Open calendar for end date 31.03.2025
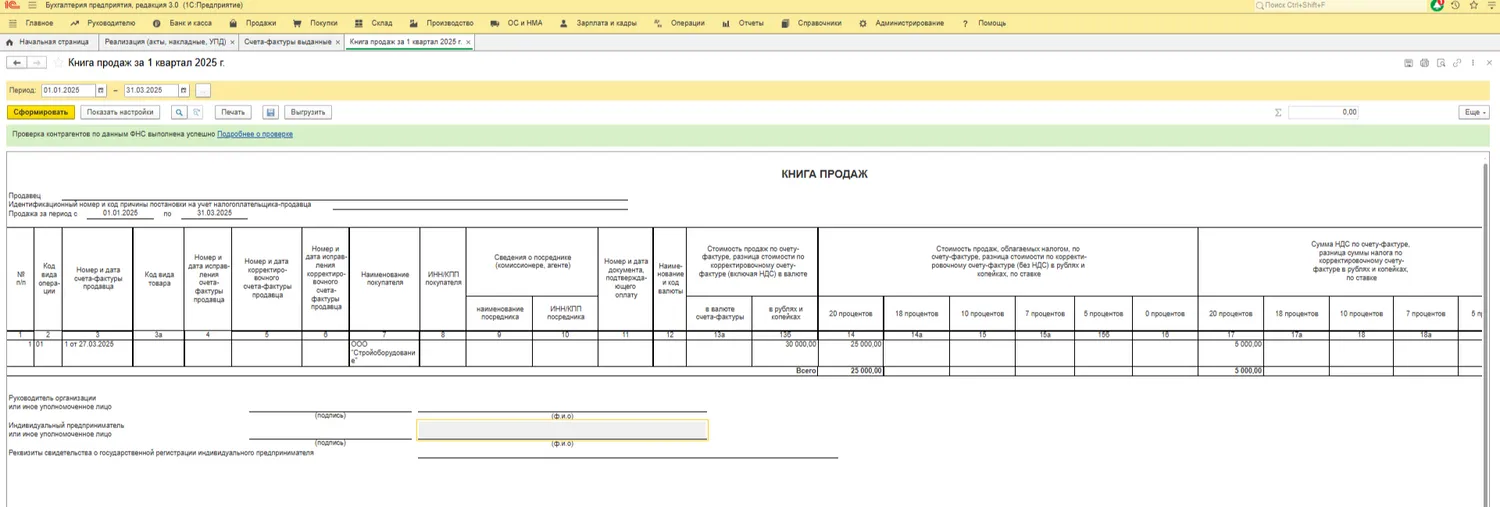 point(186,90)
